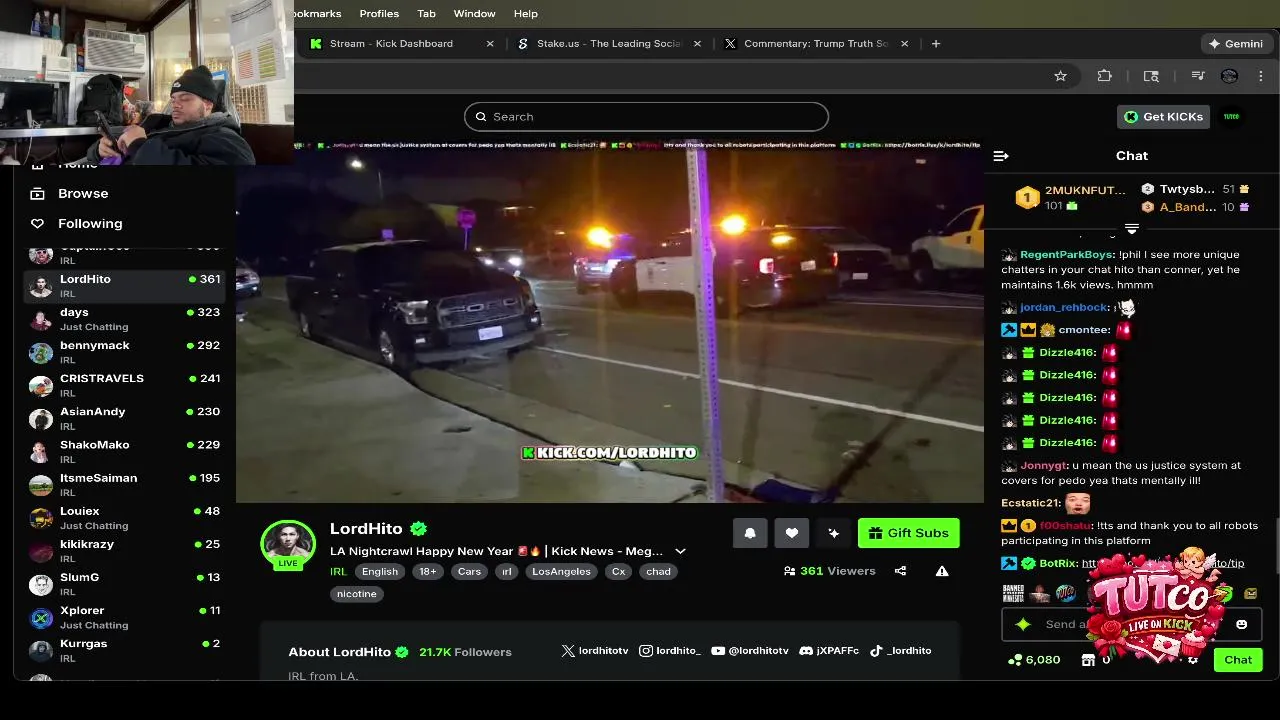Open Xplorer channel in sidebar
The height and width of the screenshot is (720, 1280).
(x=124, y=616)
